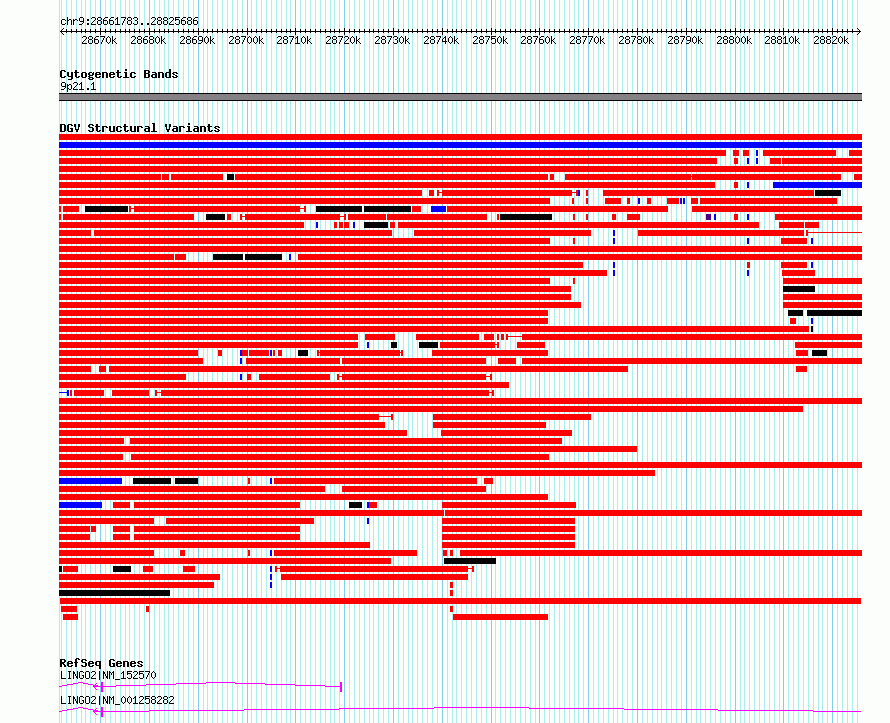Click the 28730k ruler label
Viewport: 890px width, 723px height.
coord(392,40)
